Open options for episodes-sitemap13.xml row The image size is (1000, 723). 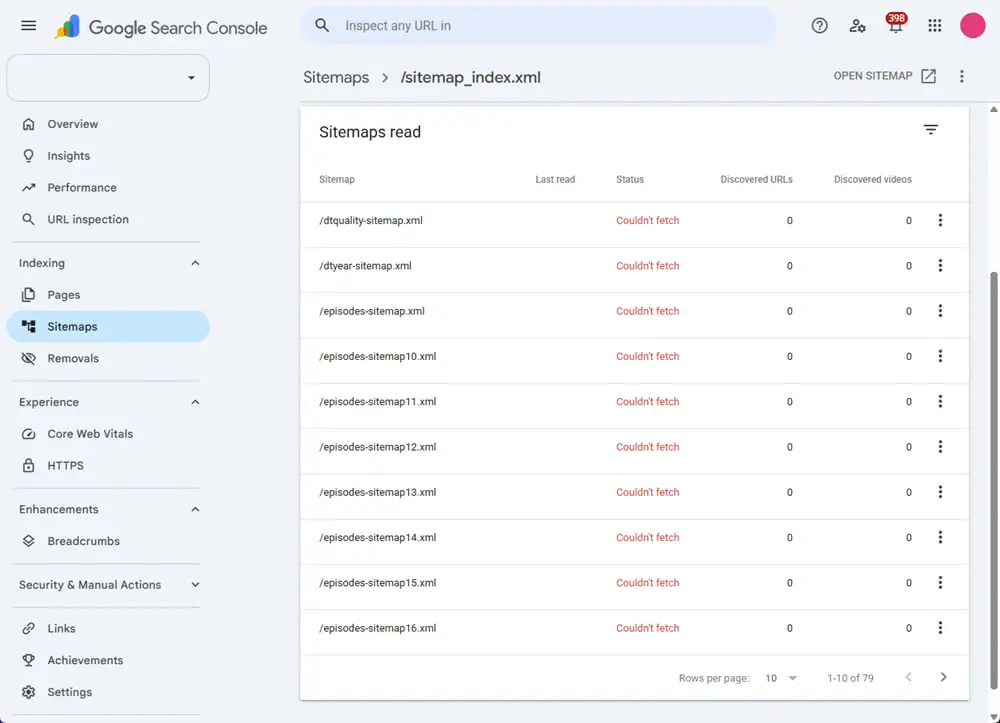940,492
